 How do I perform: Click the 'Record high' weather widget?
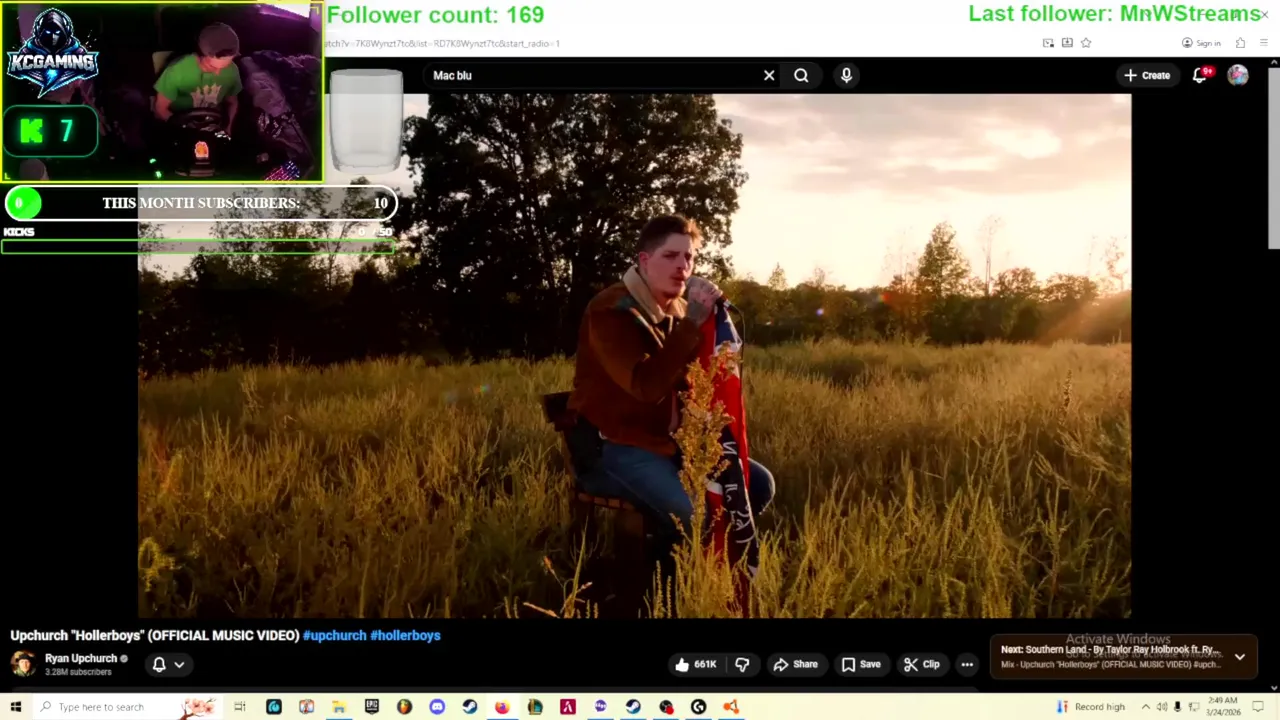(x=1091, y=707)
